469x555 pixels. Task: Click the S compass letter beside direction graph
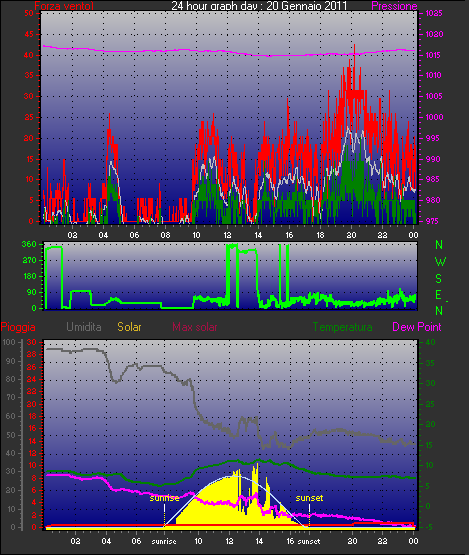click(439, 279)
